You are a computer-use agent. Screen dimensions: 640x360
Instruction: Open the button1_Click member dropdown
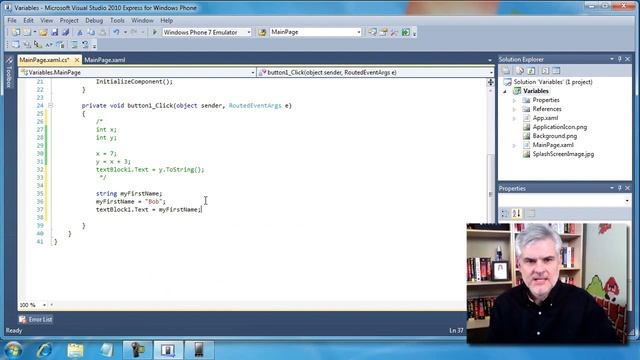tap(491, 73)
